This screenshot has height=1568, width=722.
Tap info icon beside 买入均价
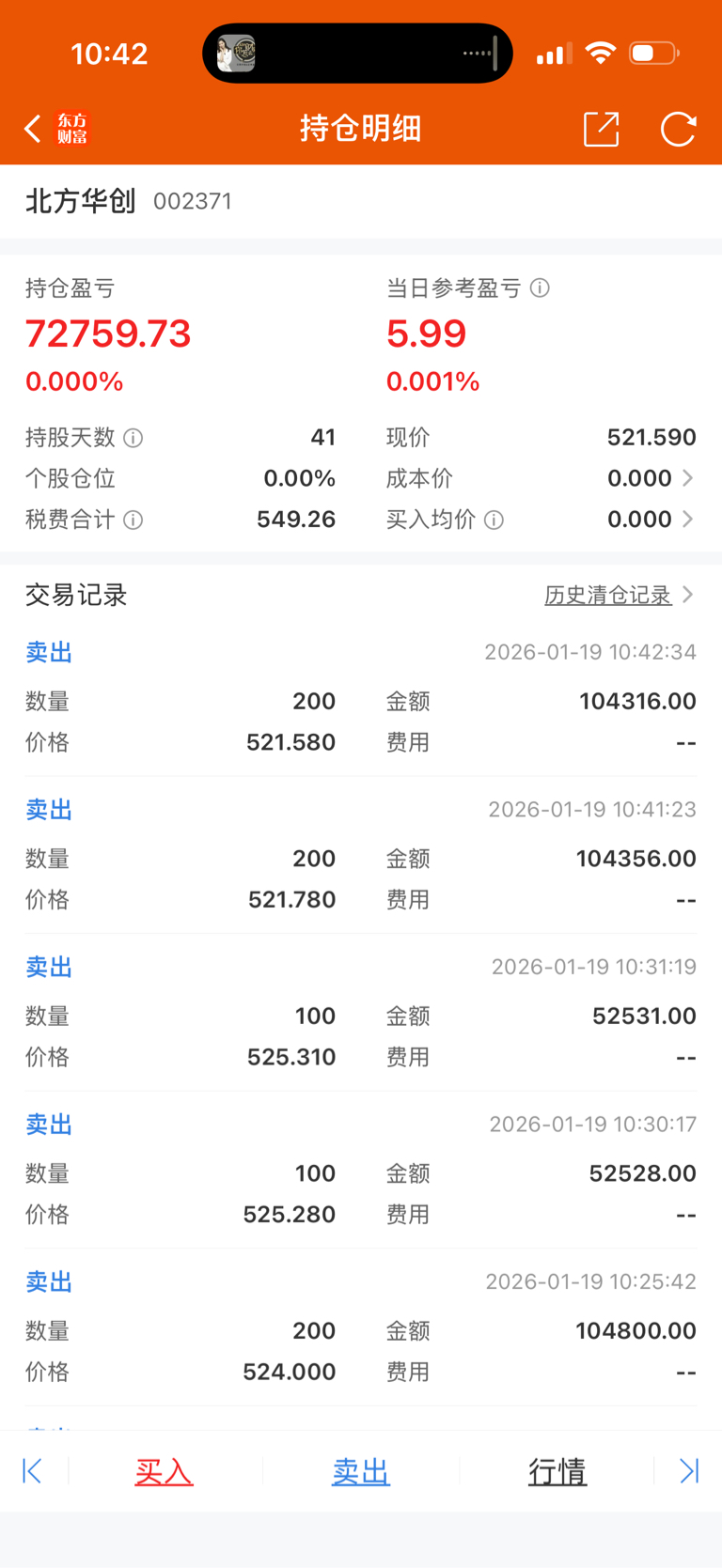(x=494, y=520)
